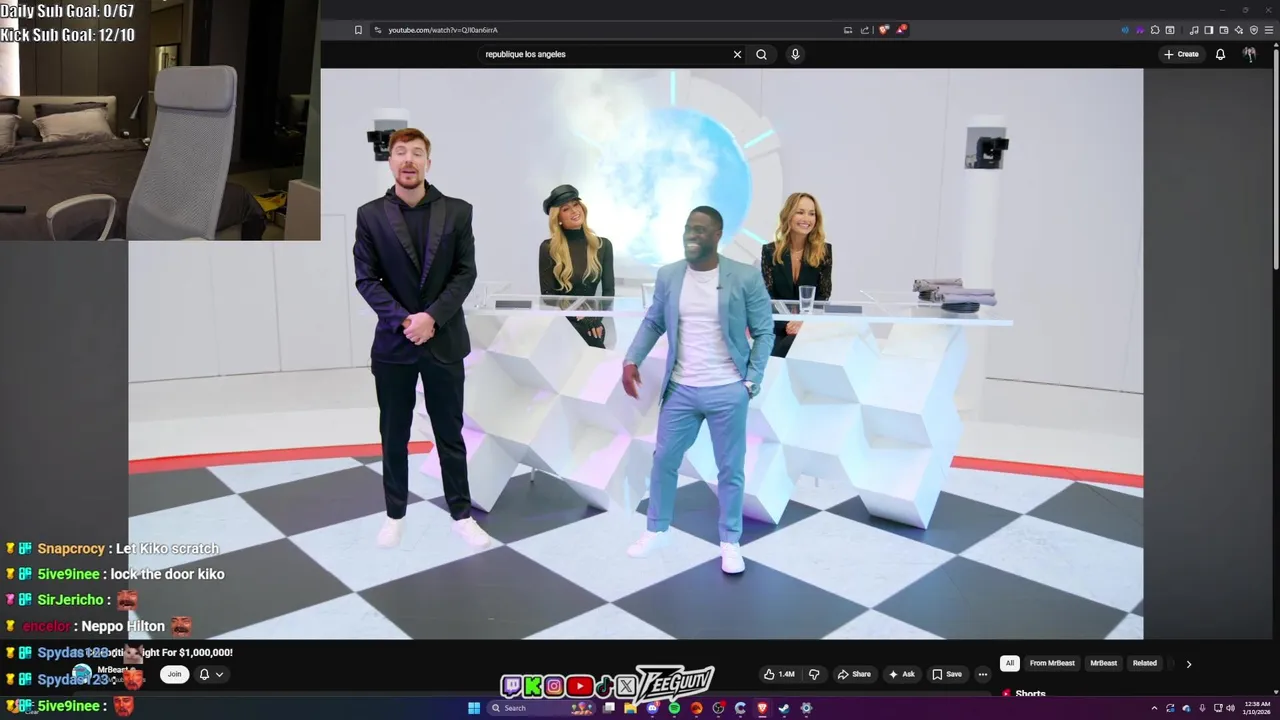Select the All filter chip
The width and height of the screenshot is (1280, 720).
pos(1010,663)
